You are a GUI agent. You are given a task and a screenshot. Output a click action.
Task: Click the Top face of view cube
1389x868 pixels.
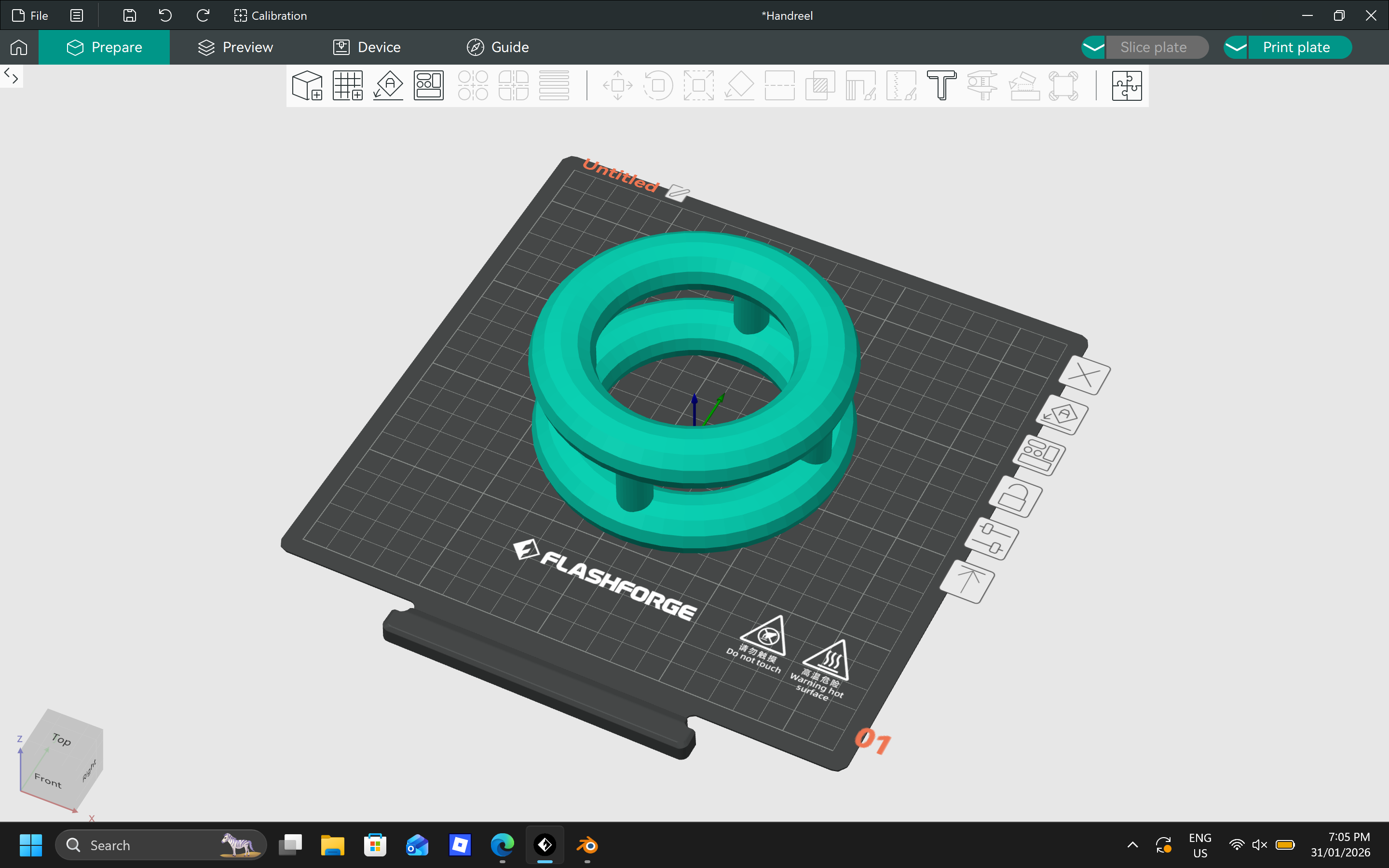(x=61, y=739)
